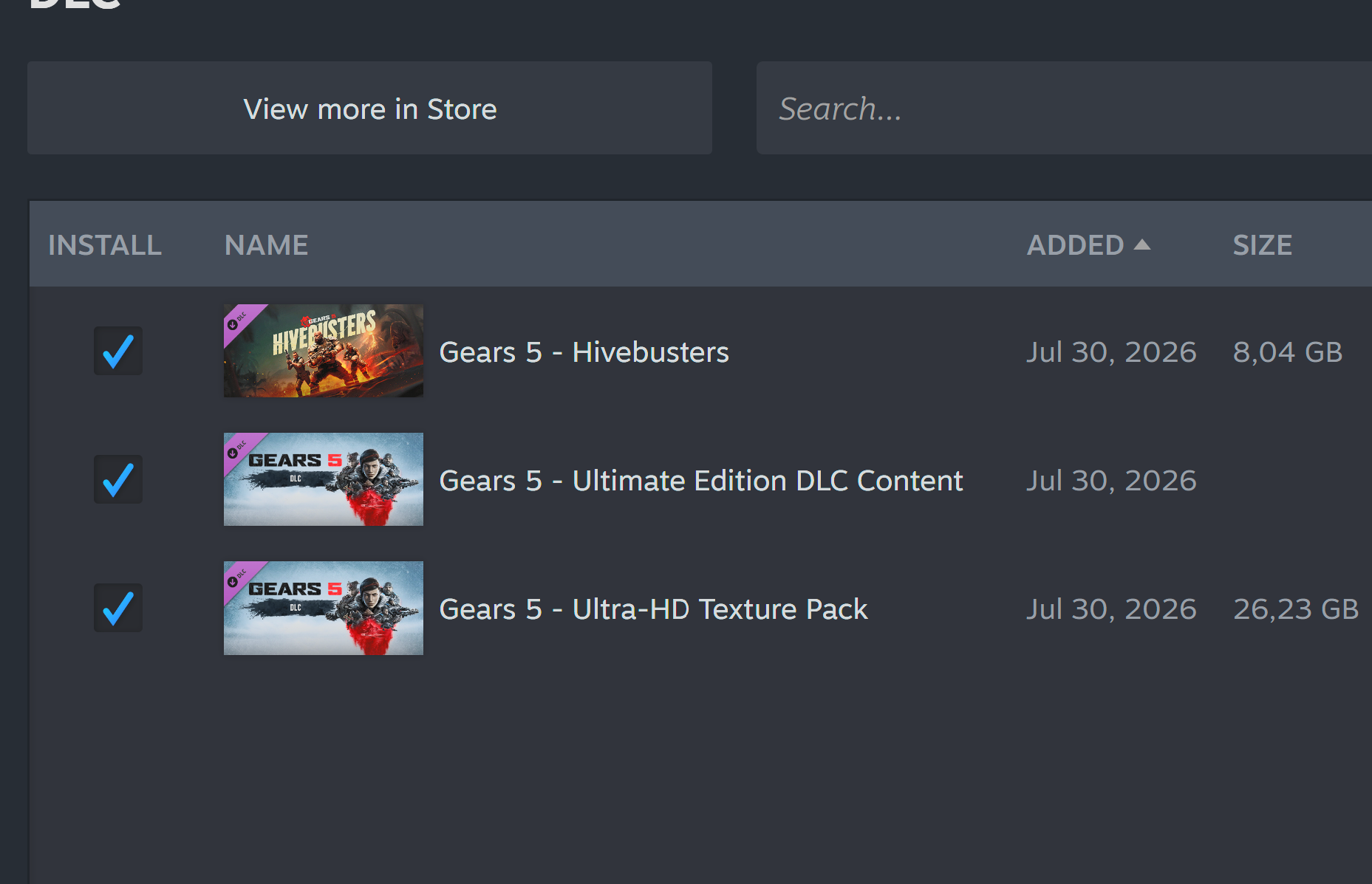
Task: Uncheck install for Gears 5 - Hivebusters
Action: pyautogui.click(x=118, y=351)
